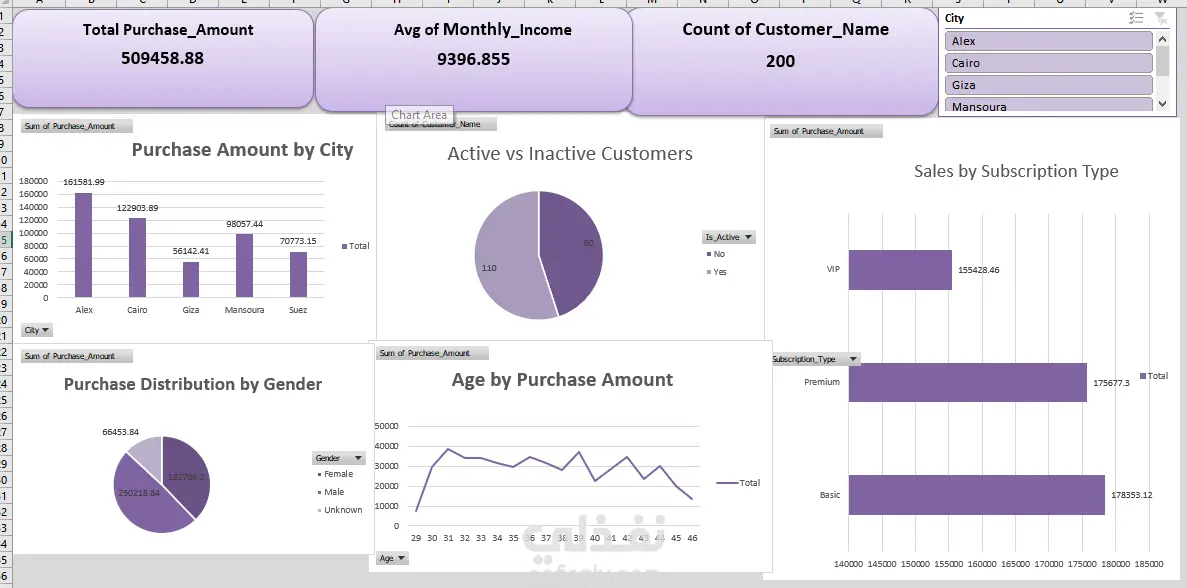This screenshot has height=588, width=1187.
Task: Open the Is_Active legend filter dropdown
Action: point(728,237)
